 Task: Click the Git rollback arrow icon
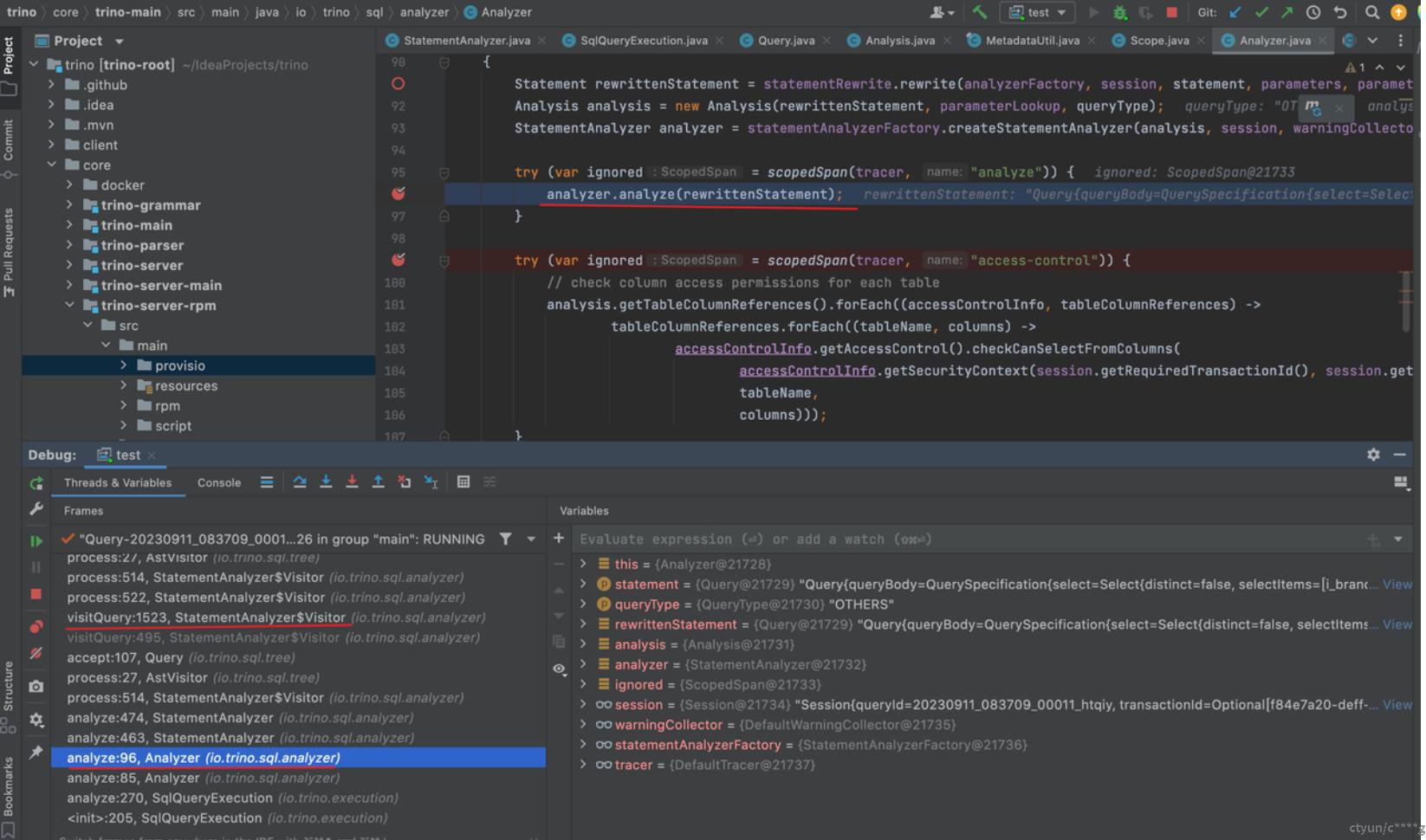coord(1340,12)
